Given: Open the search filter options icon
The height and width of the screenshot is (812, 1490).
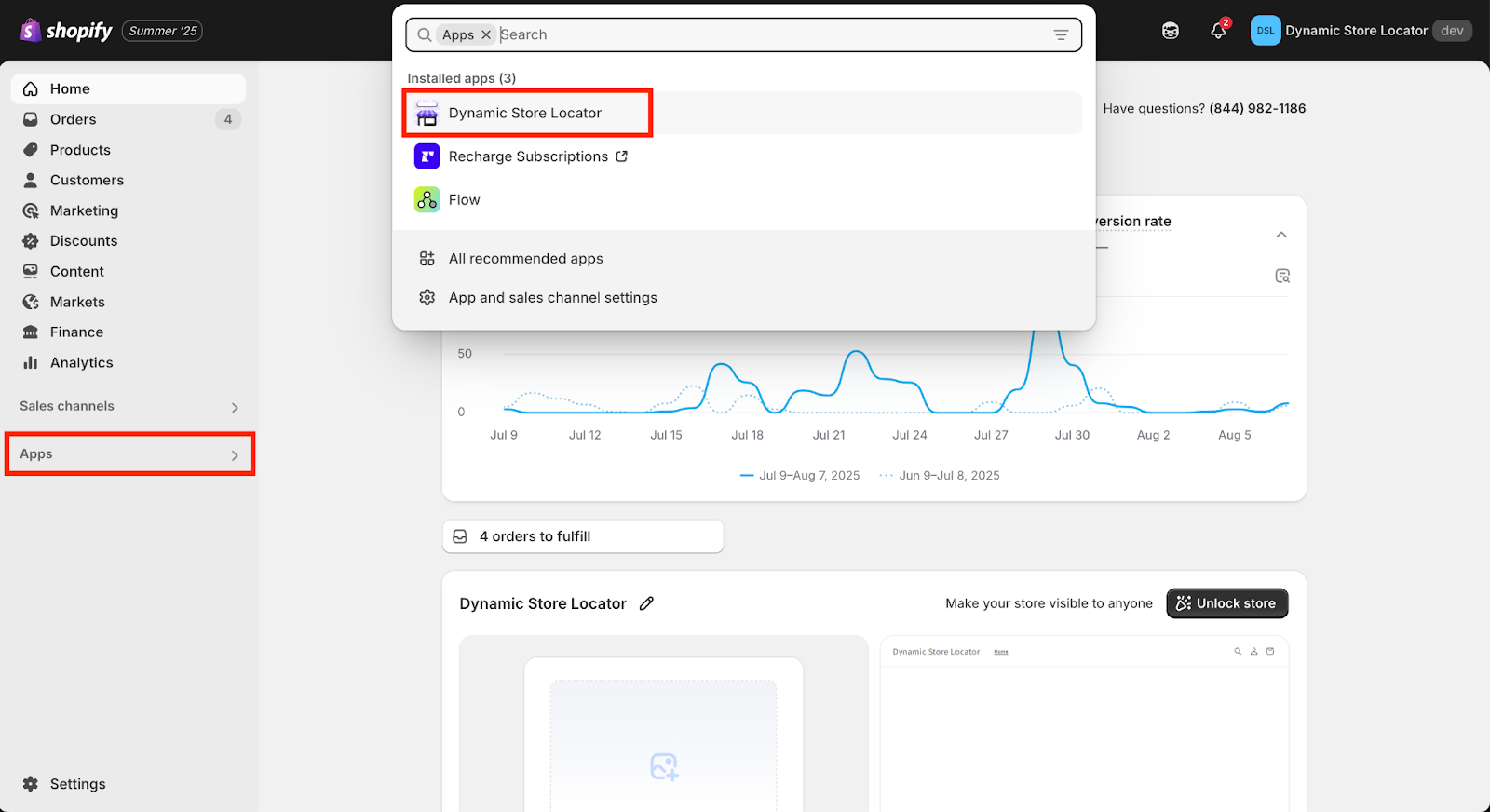Looking at the screenshot, I should 1061,34.
